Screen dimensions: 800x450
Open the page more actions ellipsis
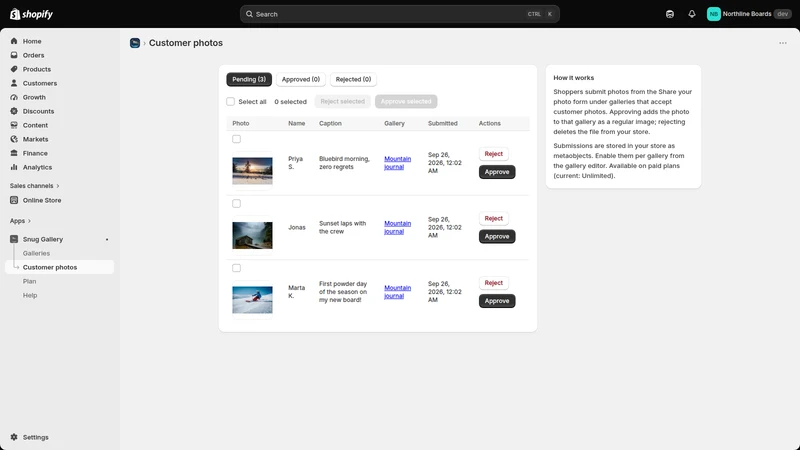[783, 43]
